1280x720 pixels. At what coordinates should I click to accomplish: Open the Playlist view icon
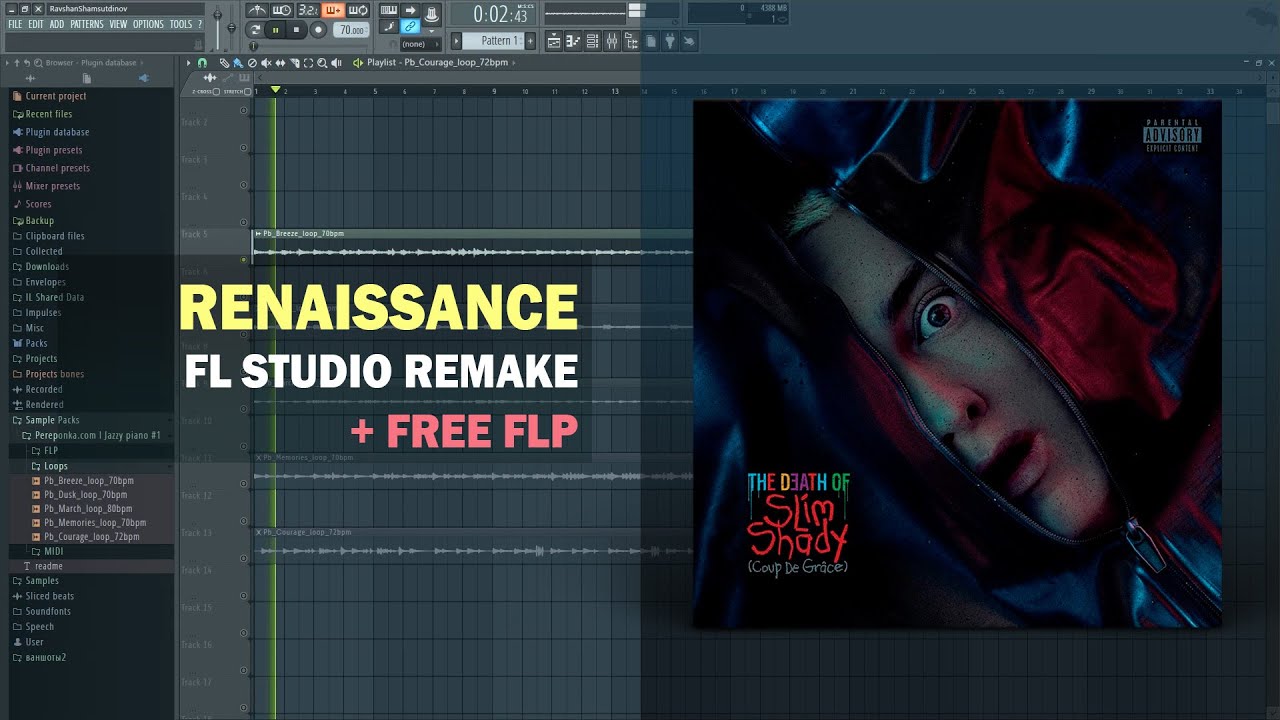point(553,41)
